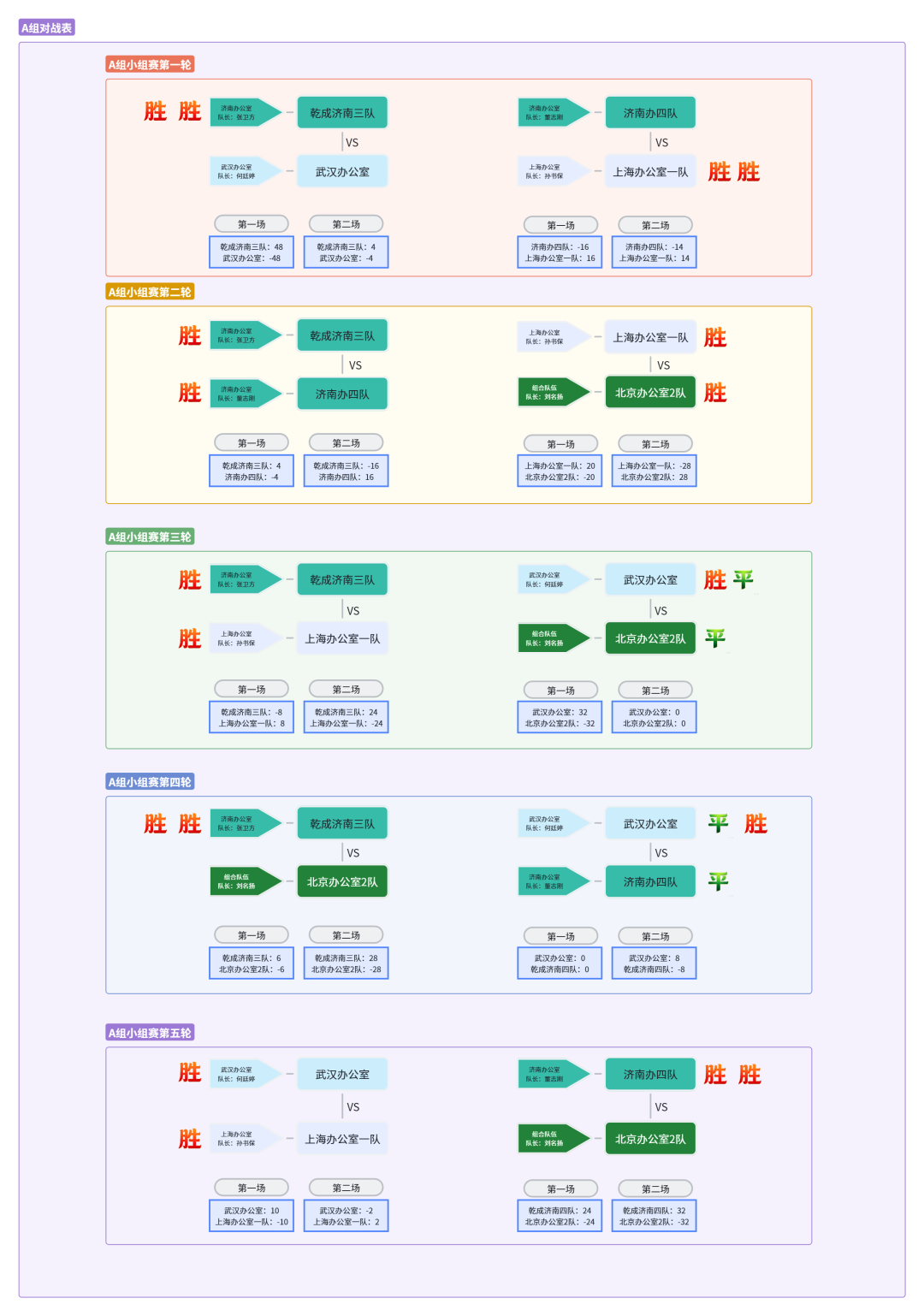Select score box 上海办公室一队 20, 北京办公室2队 -20
This screenshot has height=1316, width=924.
[560, 471]
